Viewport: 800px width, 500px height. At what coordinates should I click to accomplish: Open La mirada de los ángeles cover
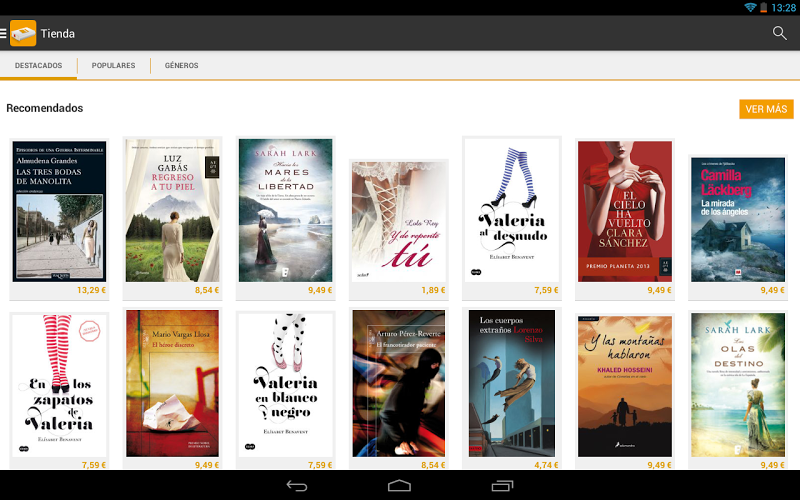[x=738, y=219]
